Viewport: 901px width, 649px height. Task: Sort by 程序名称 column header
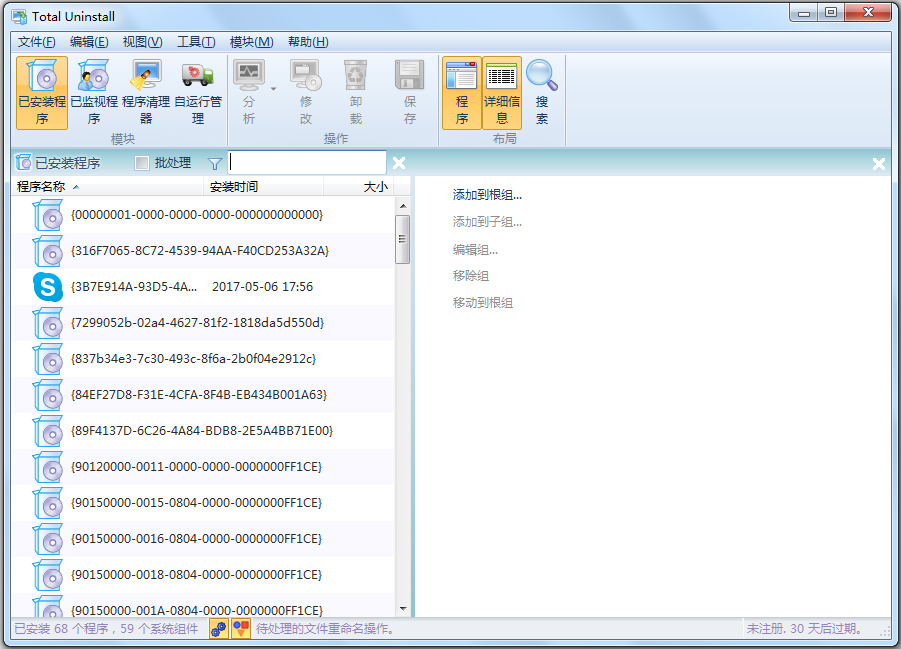(107, 187)
